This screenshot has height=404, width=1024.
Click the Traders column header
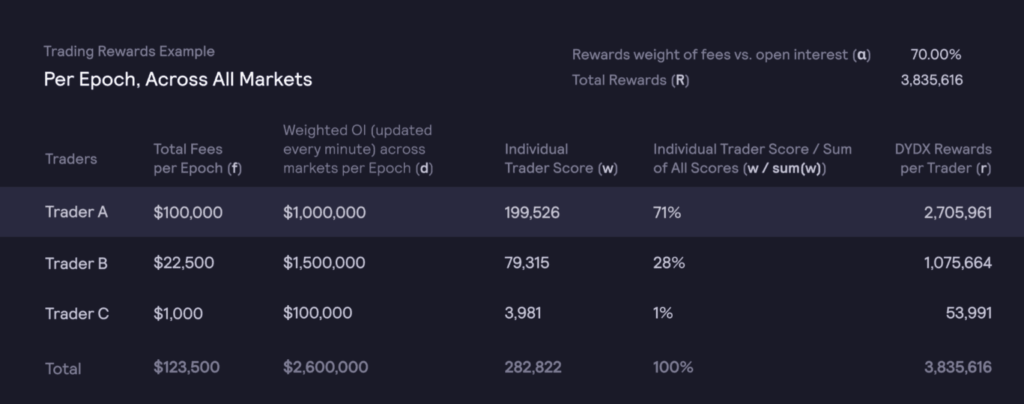(71, 159)
